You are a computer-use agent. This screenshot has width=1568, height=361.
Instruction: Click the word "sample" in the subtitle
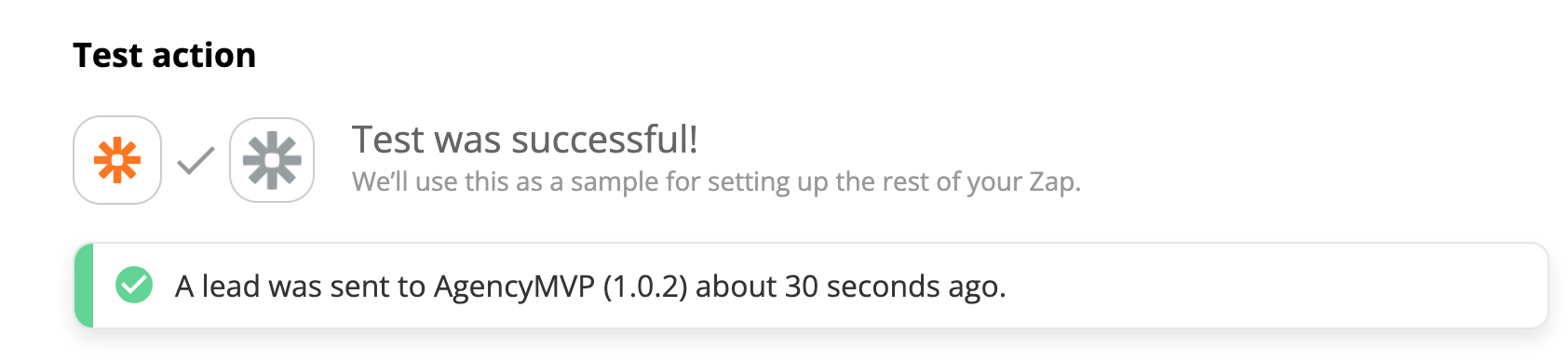tap(615, 181)
